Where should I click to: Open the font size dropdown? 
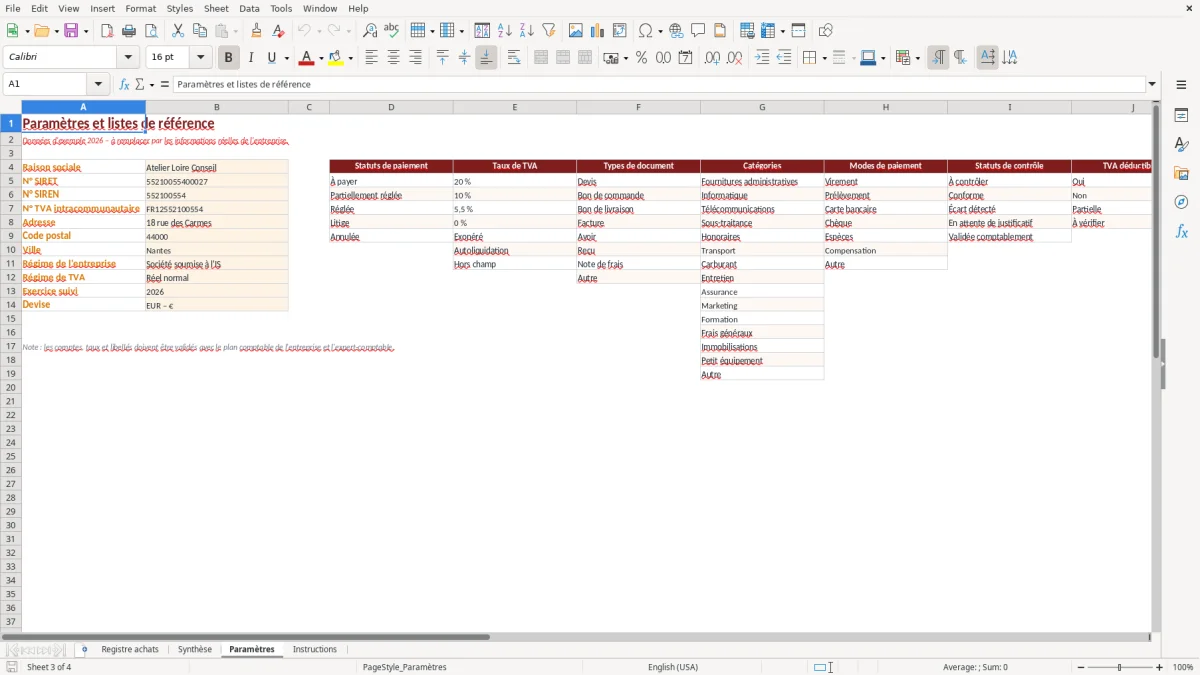click(200, 58)
